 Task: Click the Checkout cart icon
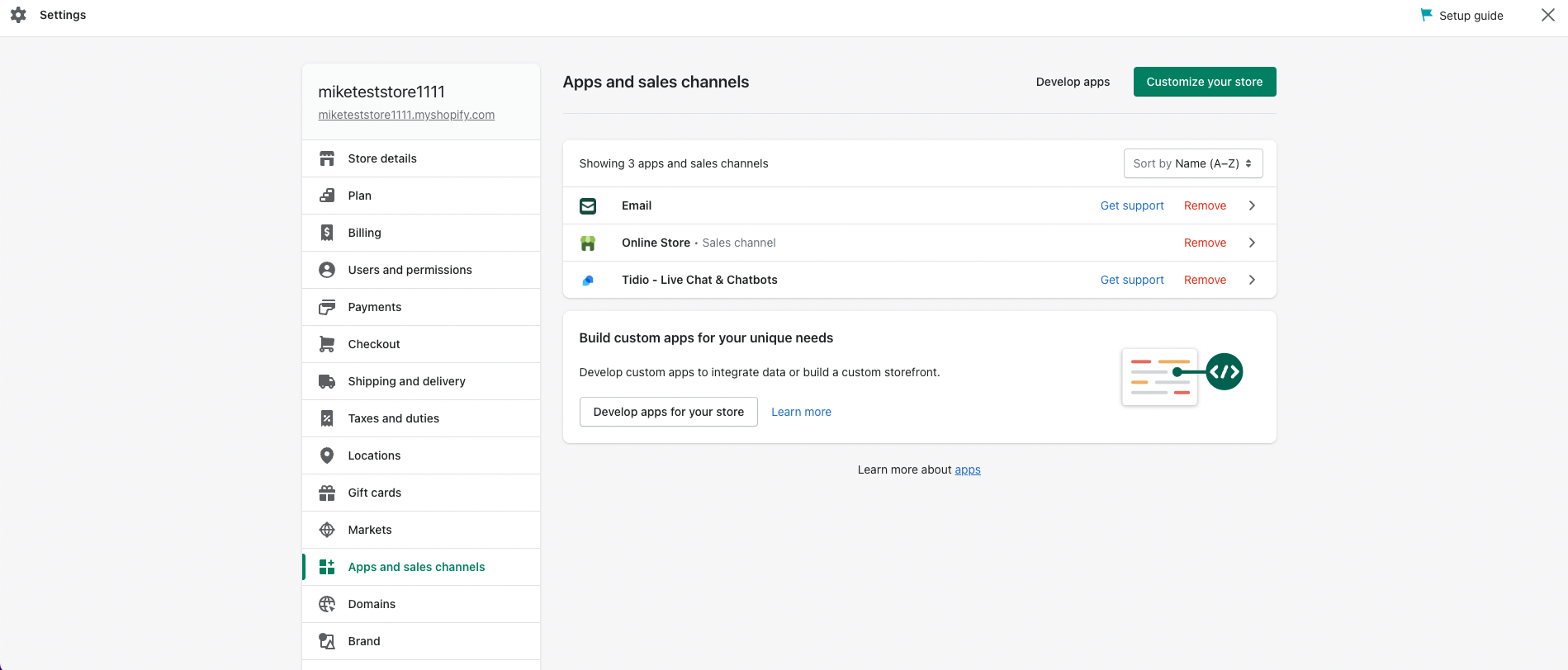click(x=327, y=344)
